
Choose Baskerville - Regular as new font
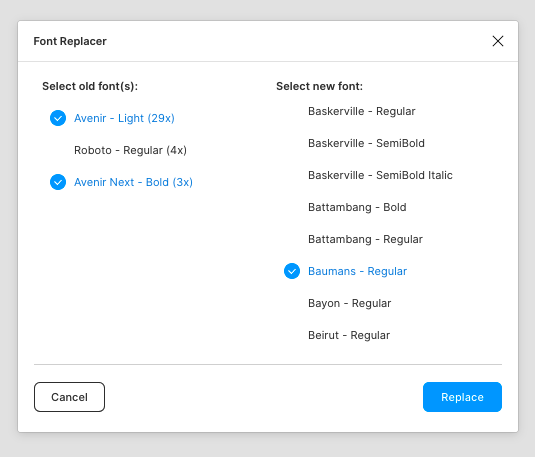362,111
